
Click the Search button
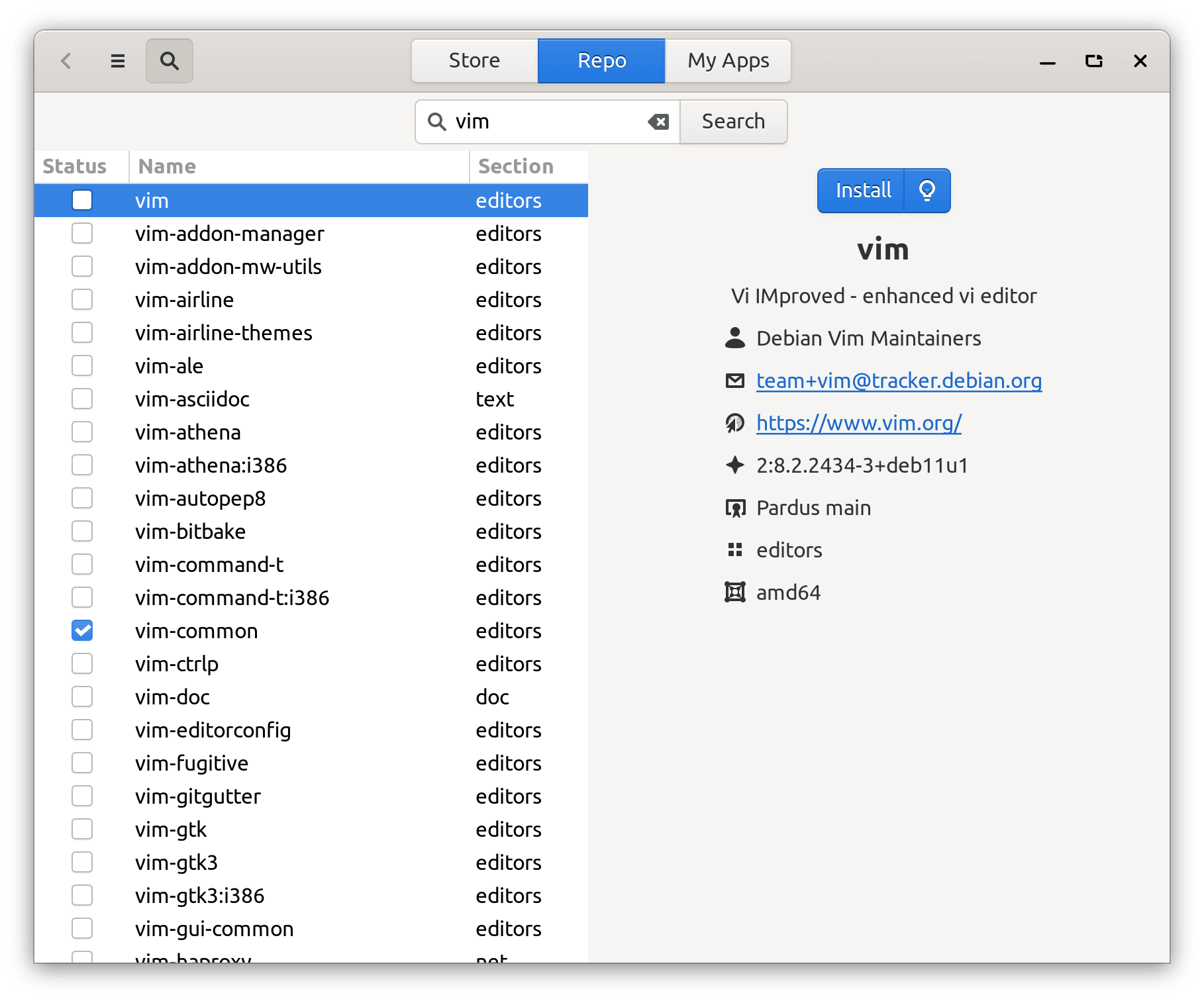733,122
